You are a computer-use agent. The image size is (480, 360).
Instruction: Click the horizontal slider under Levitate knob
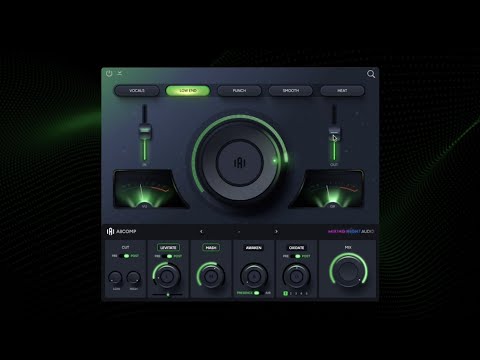click(167, 295)
